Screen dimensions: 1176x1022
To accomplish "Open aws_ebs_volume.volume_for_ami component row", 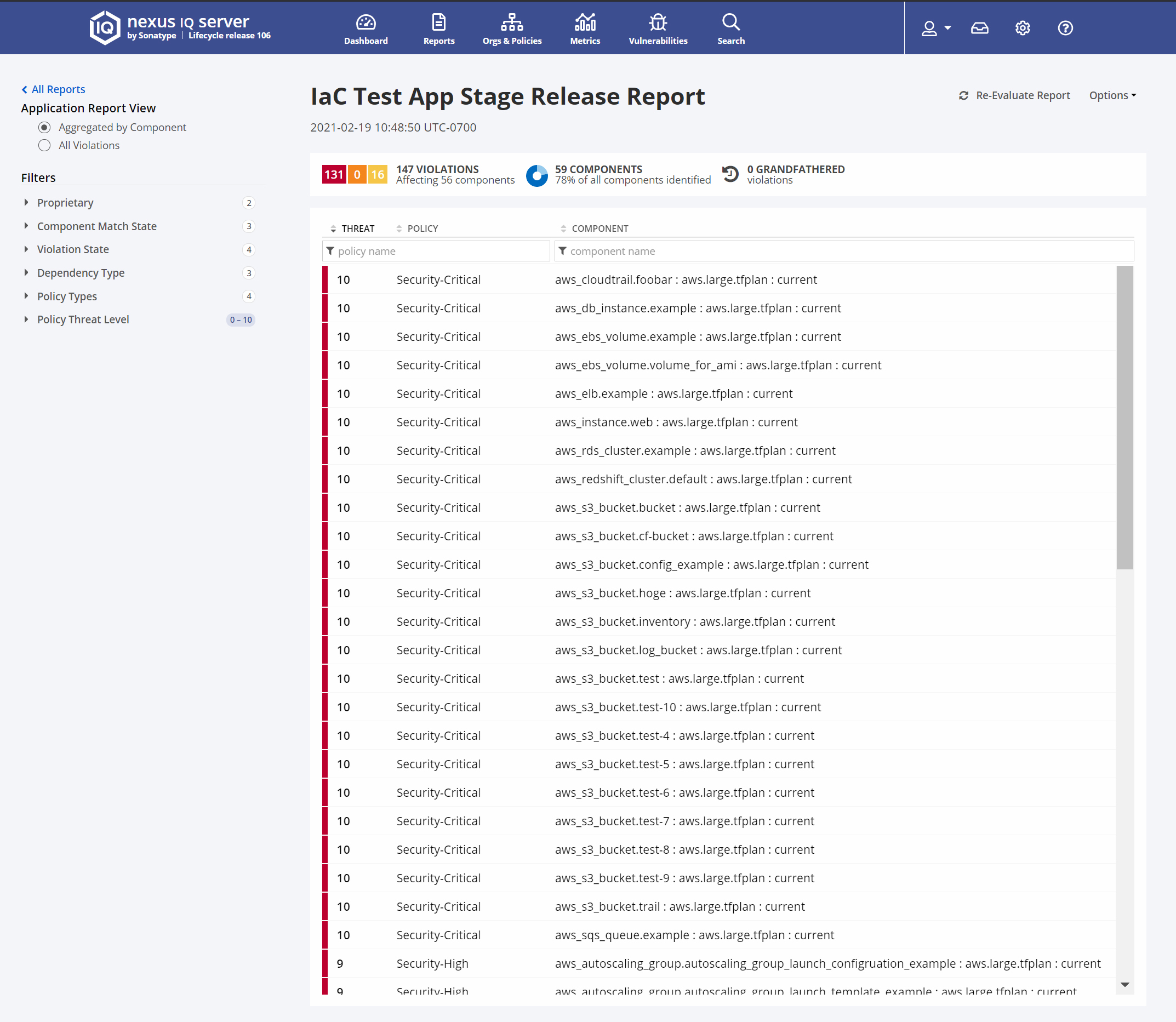I will [x=718, y=365].
